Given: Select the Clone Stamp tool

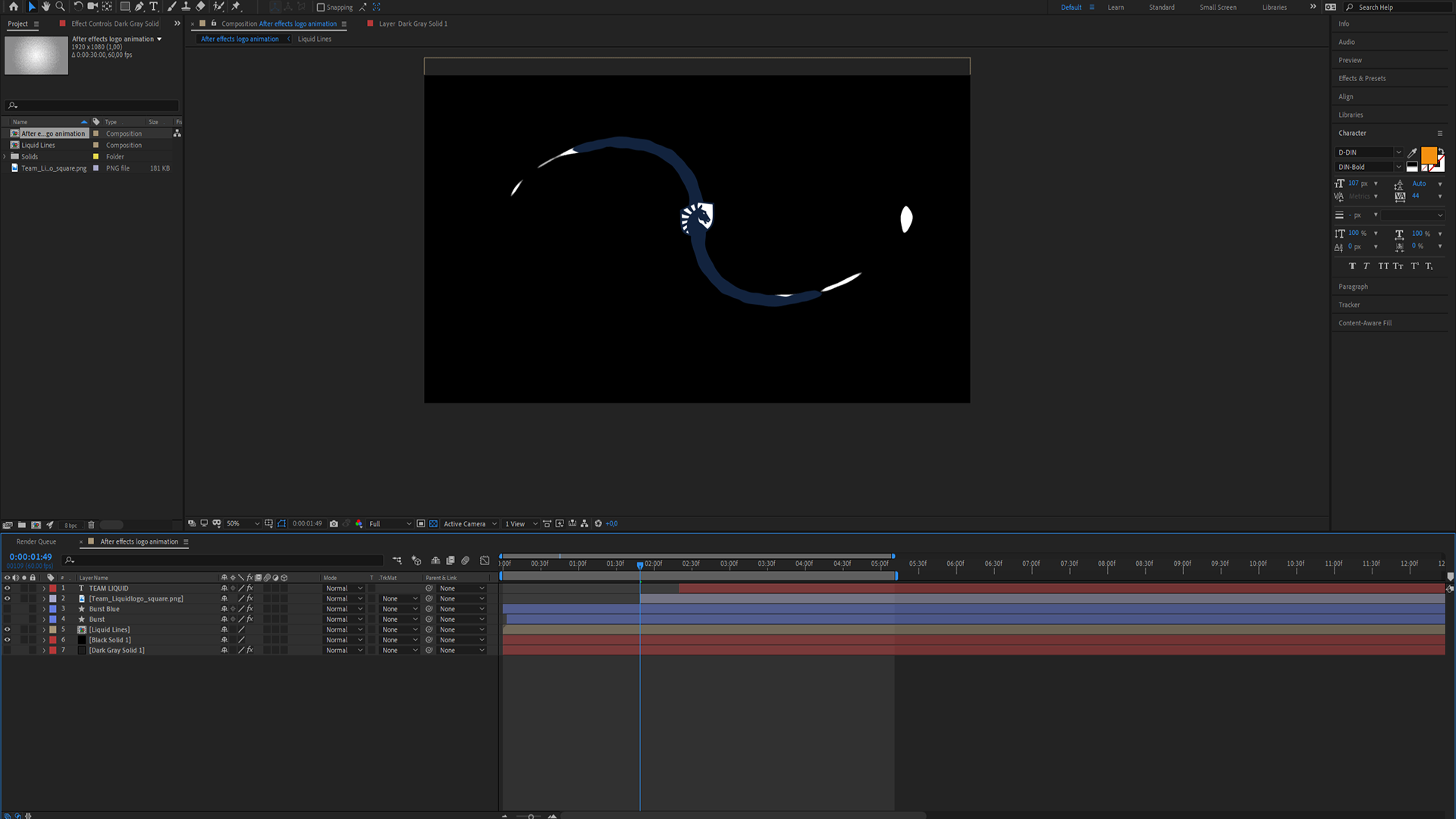Looking at the screenshot, I should click(186, 6).
